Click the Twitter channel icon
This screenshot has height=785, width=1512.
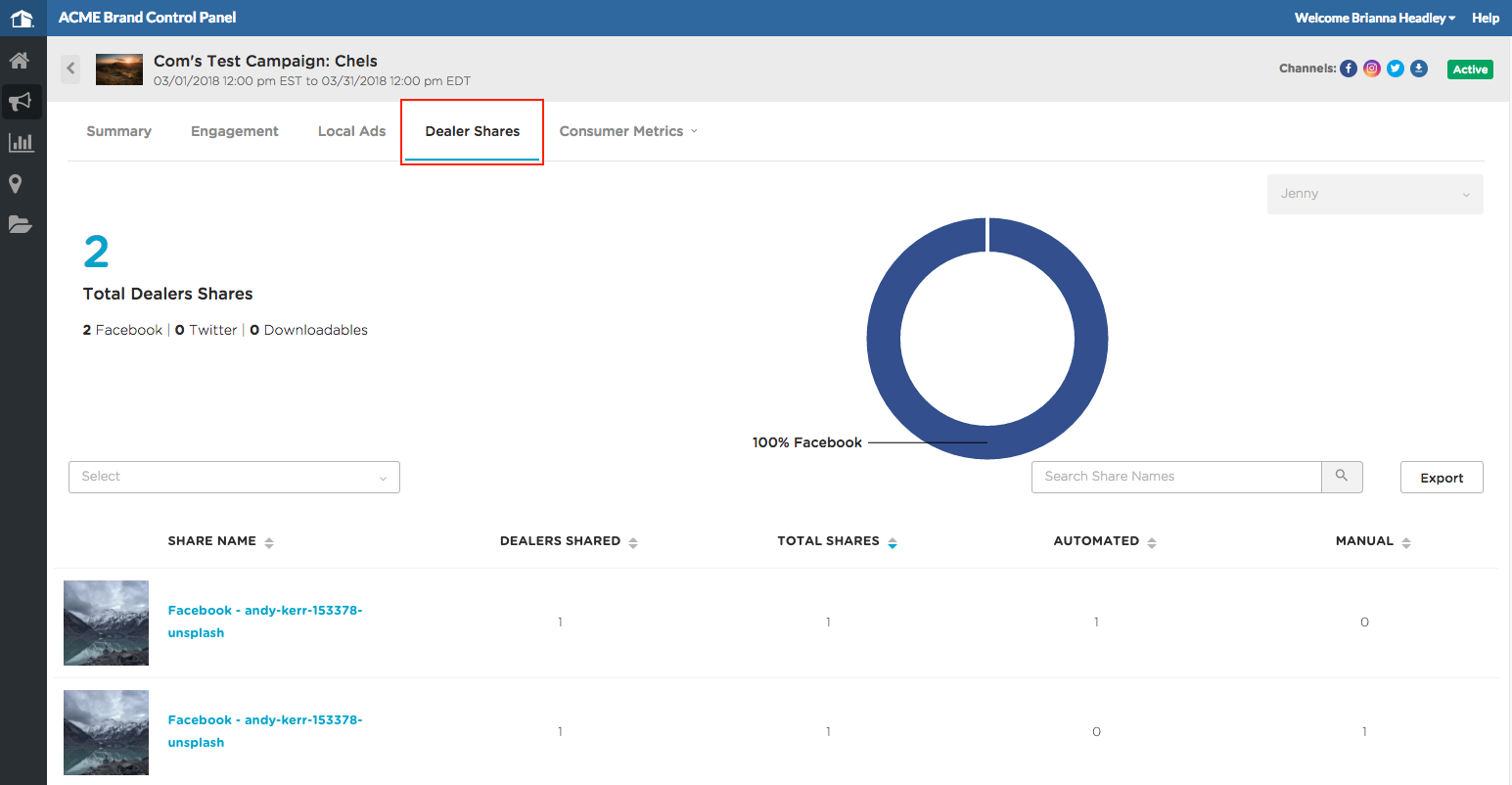(1396, 69)
